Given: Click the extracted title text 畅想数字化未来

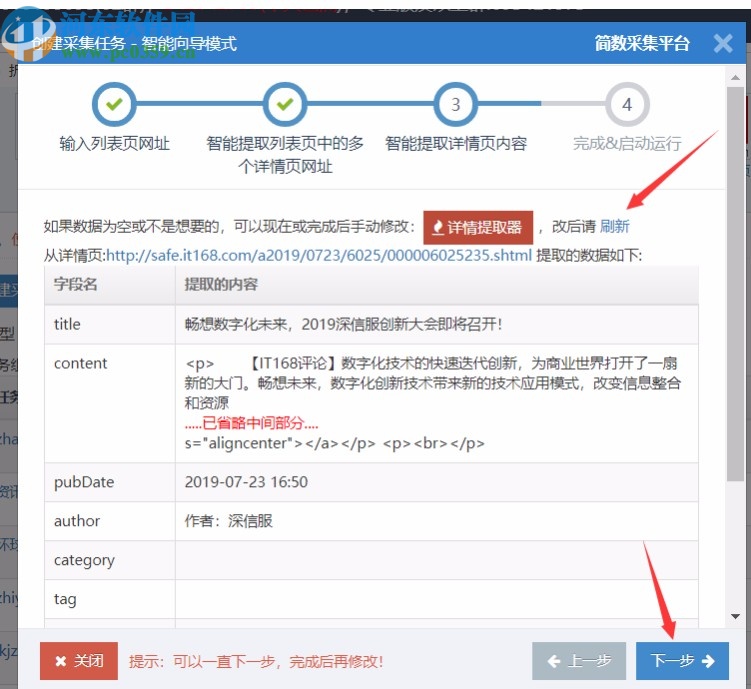Looking at the screenshot, I should click(x=343, y=324).
